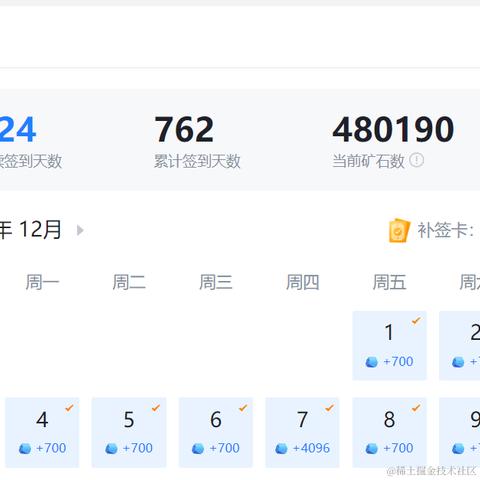Screen dimensions: 480x480
Task: Click the 周一 weekday header
Action: tap(42, 282)
